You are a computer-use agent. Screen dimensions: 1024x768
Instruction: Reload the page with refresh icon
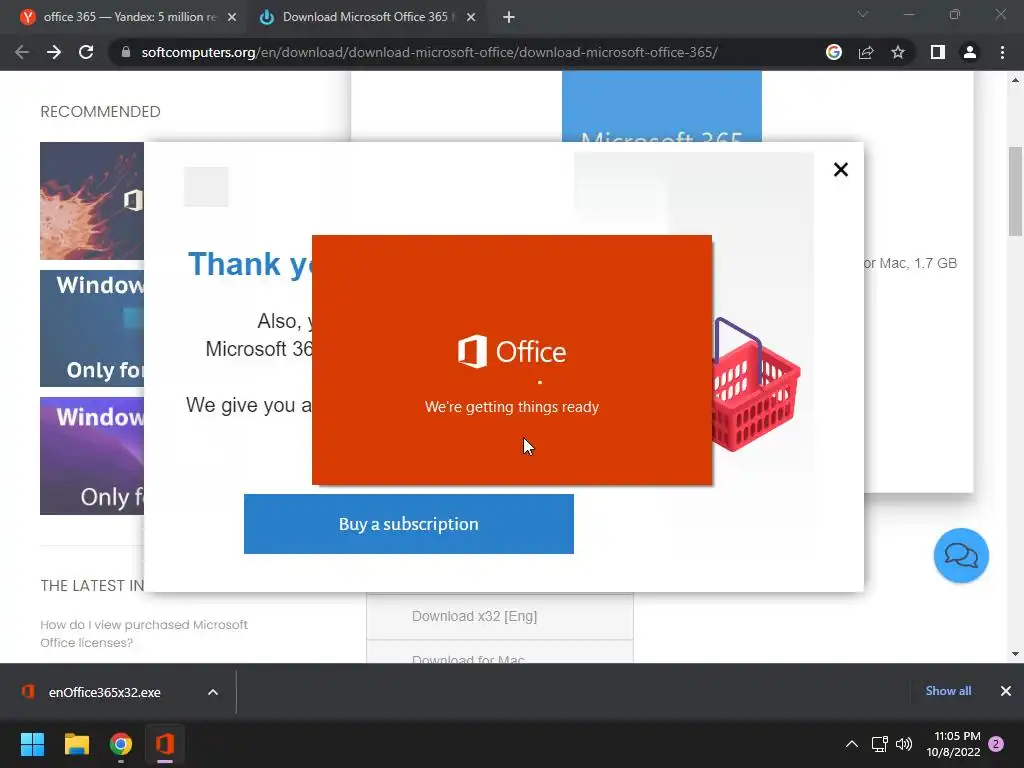click(86, 52)
